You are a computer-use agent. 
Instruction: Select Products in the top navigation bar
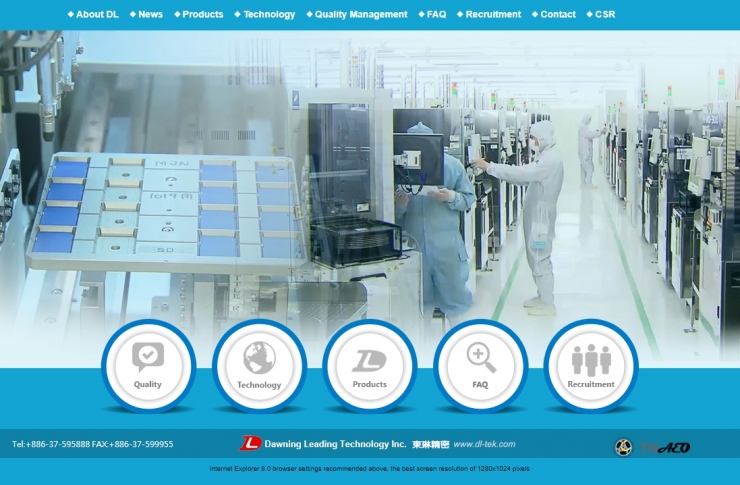(x=202, y=14)
